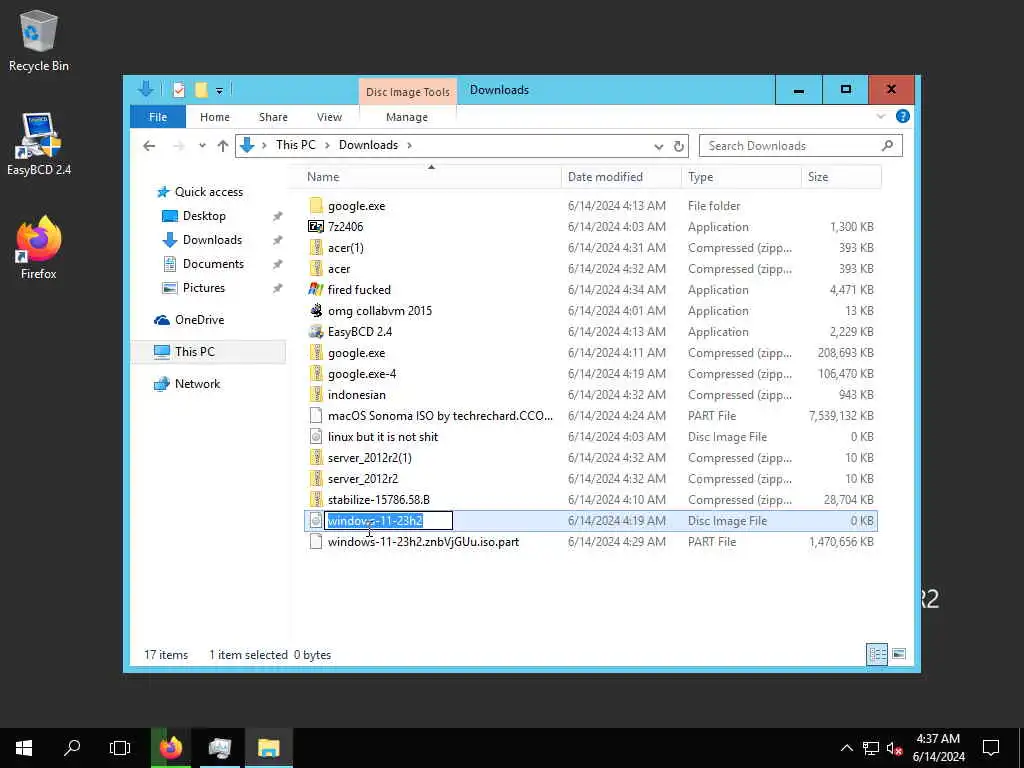Refresh the Downloads folder view
Viewport: 1024px width, 768px height.
point(679,146)
